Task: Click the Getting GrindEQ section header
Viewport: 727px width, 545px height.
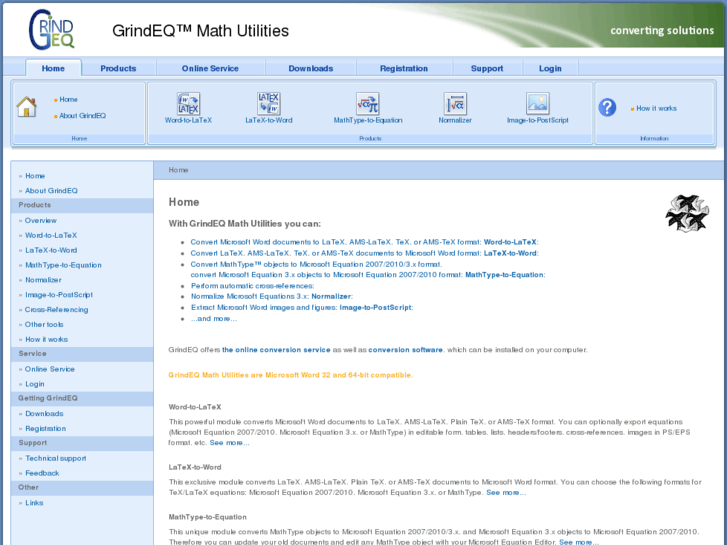Action: [82, 398]
